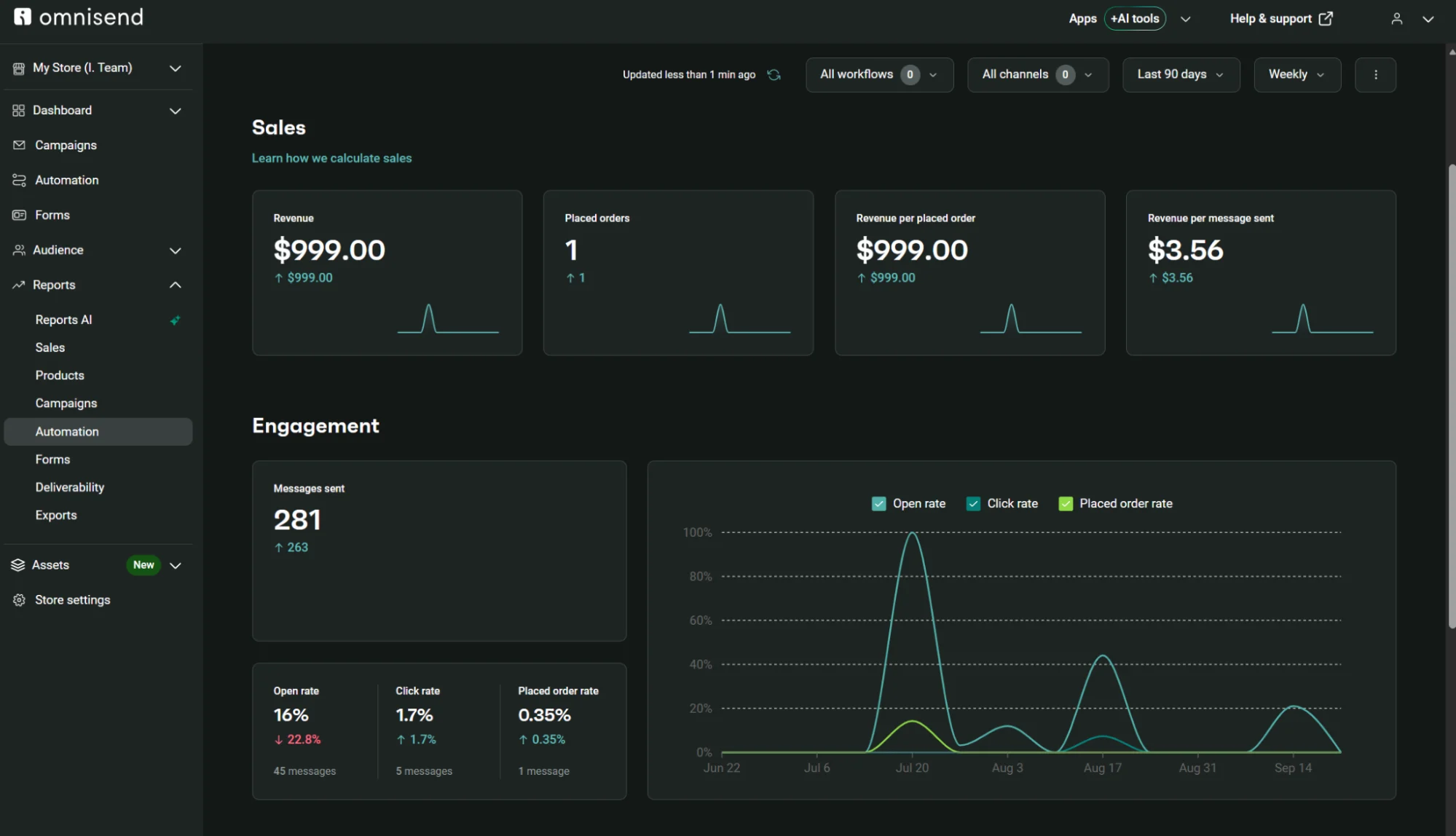Collapse the Reports section chevron

coord(175,285)
